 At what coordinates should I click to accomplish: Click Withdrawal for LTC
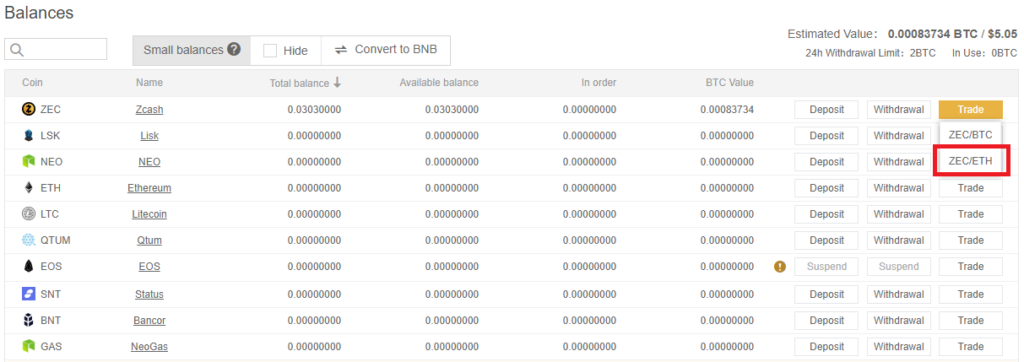pyautogui.click(x=899, y=214)
